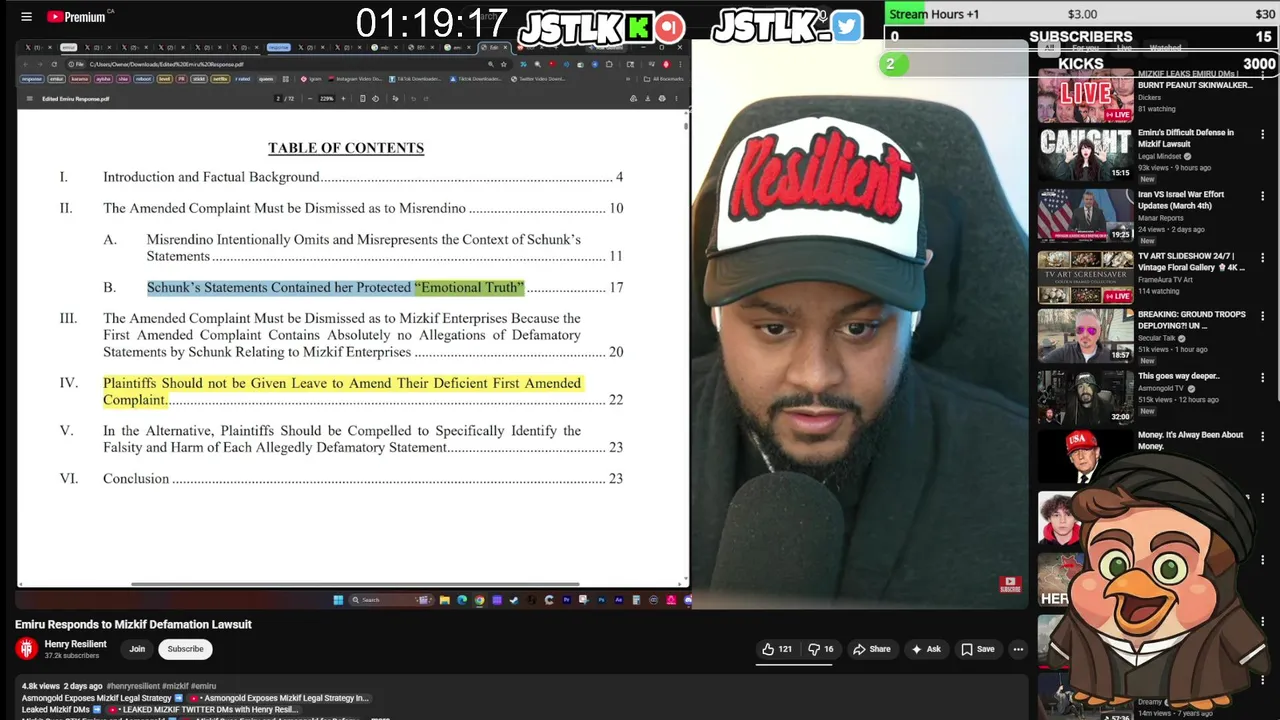Like the video with 121 likes

[778, 649]
